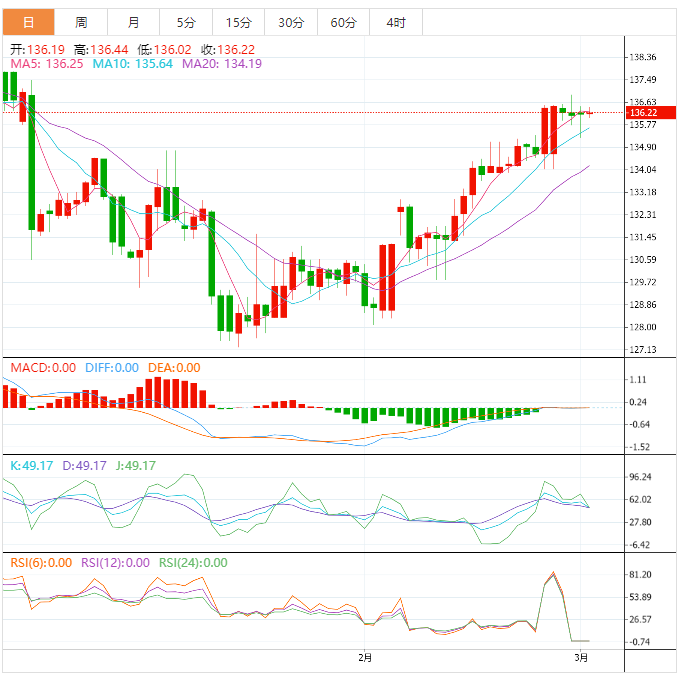Open the 月 (monthly) chart tab

point(134,22)
